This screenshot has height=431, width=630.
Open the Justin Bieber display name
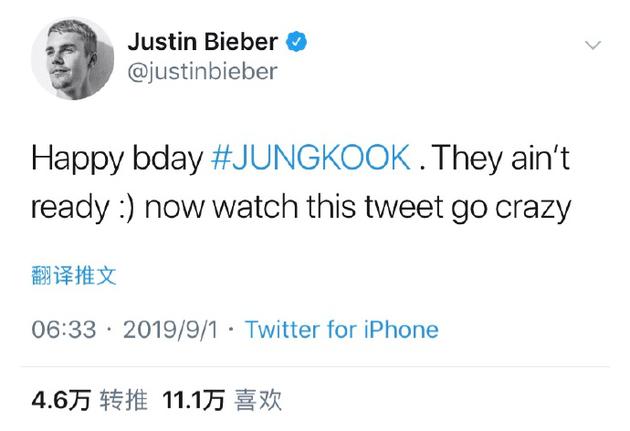[x=204, y=42]
